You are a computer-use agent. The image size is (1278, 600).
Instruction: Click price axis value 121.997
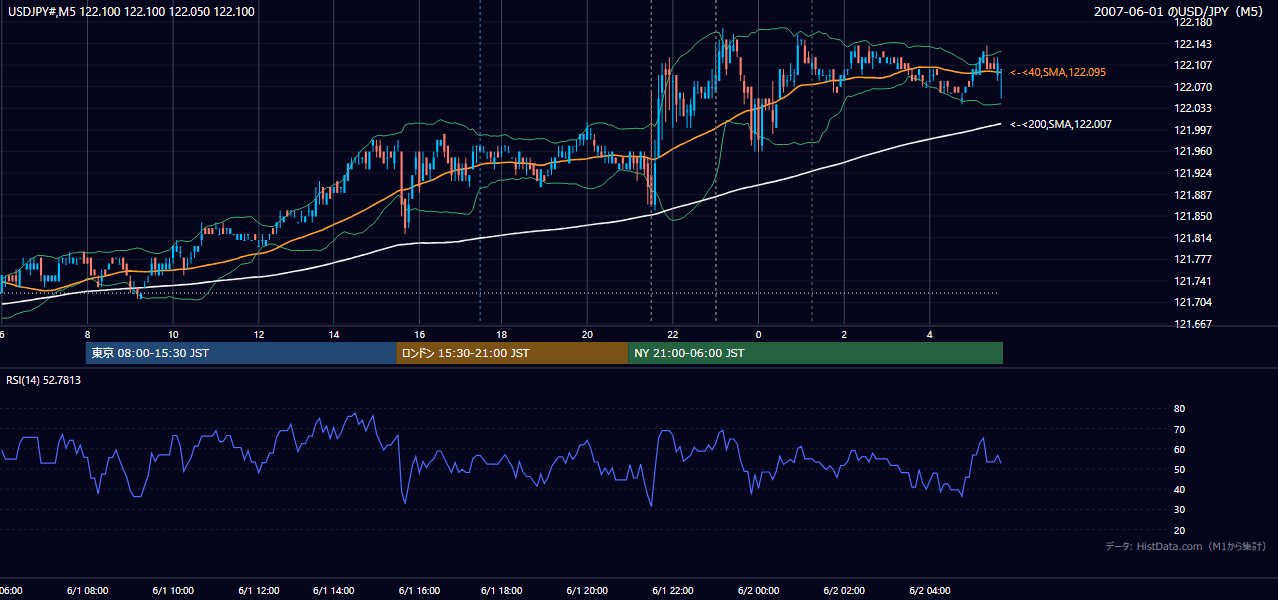pyautogui.click(x=1193, y=130)
